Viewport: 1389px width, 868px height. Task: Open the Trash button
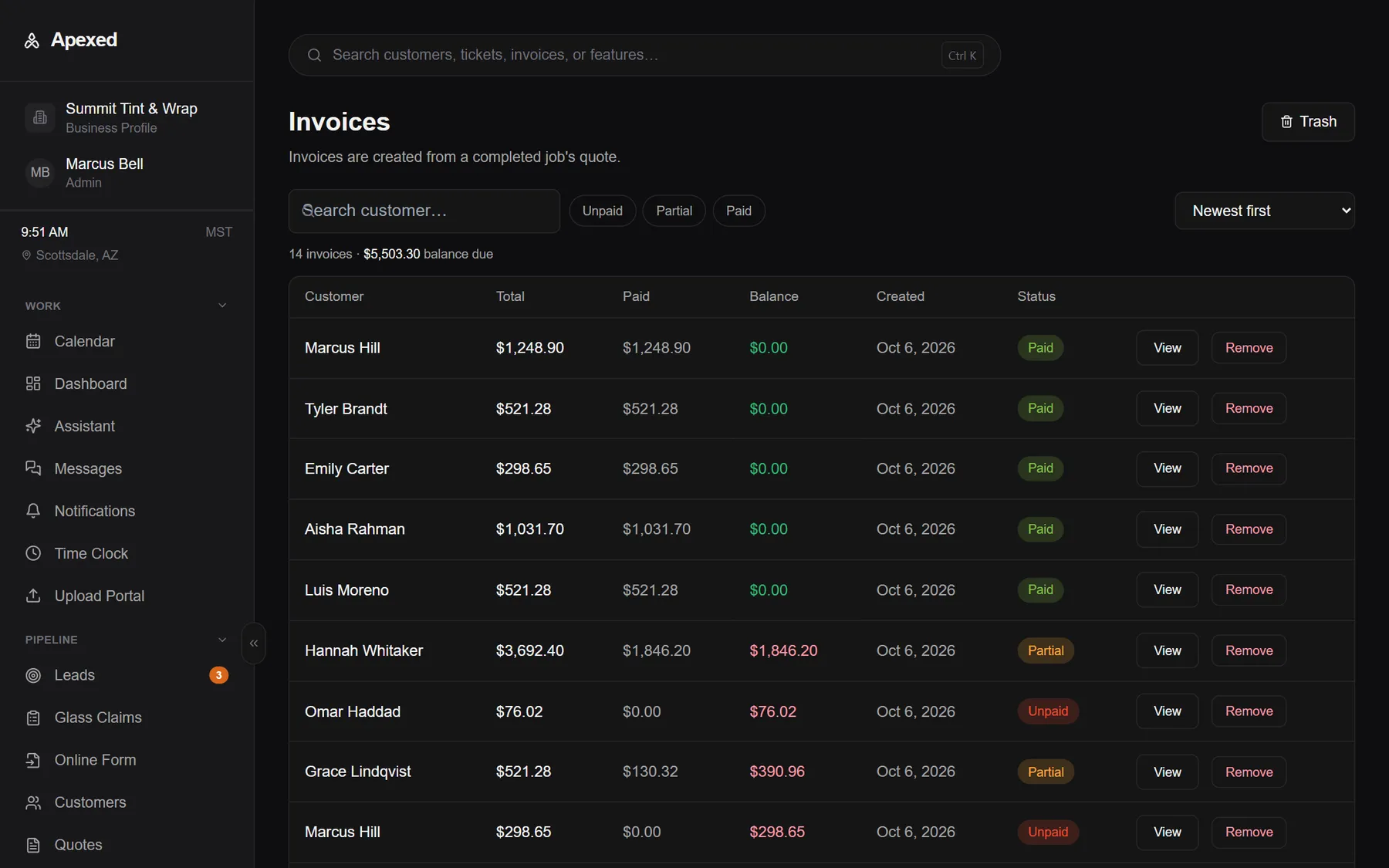1308,122
